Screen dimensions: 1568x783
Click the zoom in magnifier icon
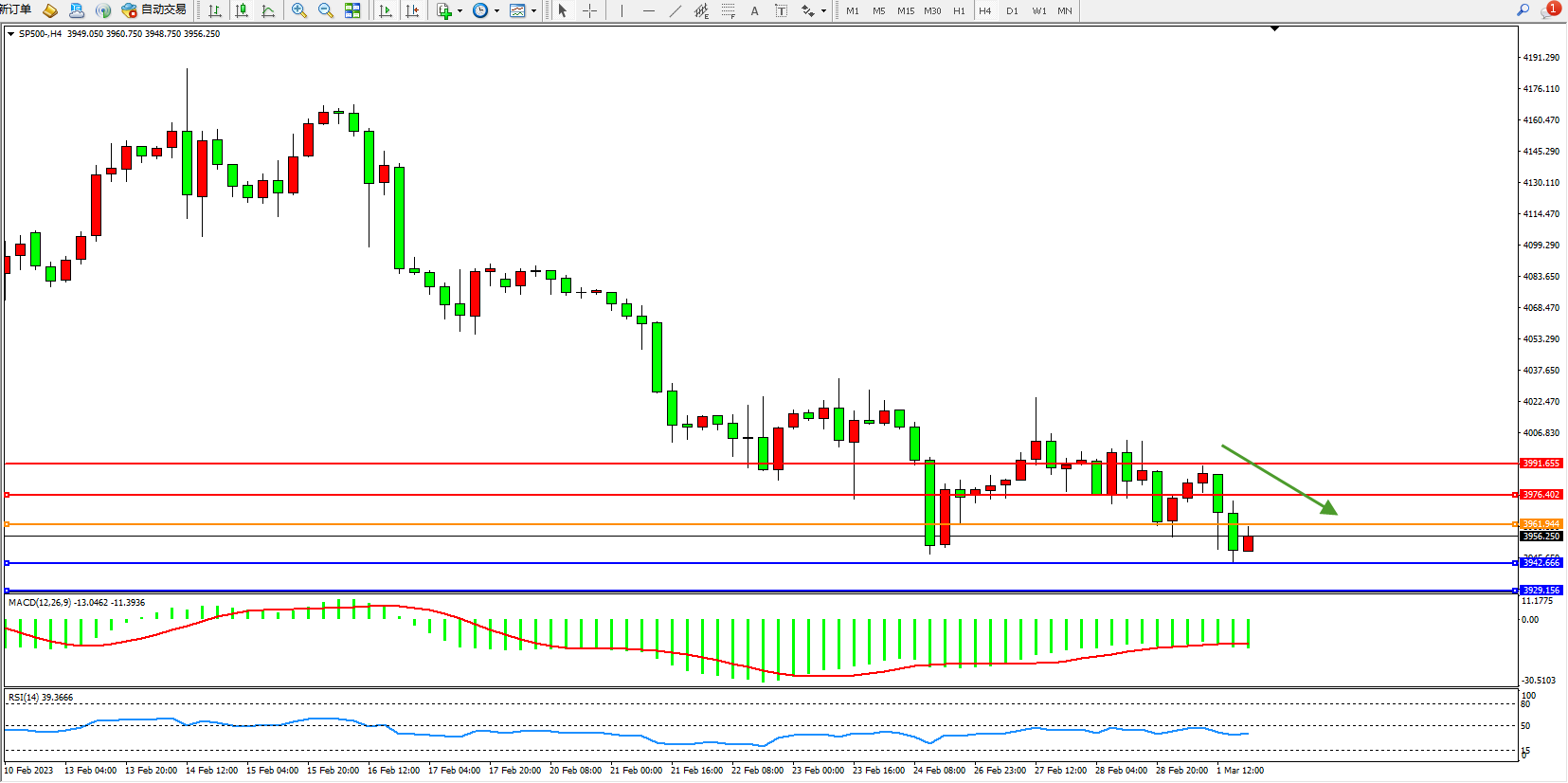point(299,10)
